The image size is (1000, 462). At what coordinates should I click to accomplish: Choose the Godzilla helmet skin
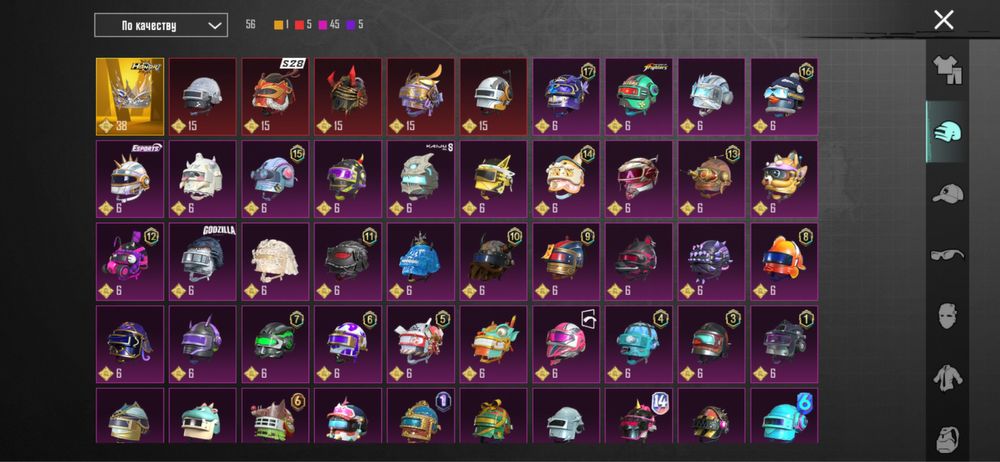tap(203, 261)
